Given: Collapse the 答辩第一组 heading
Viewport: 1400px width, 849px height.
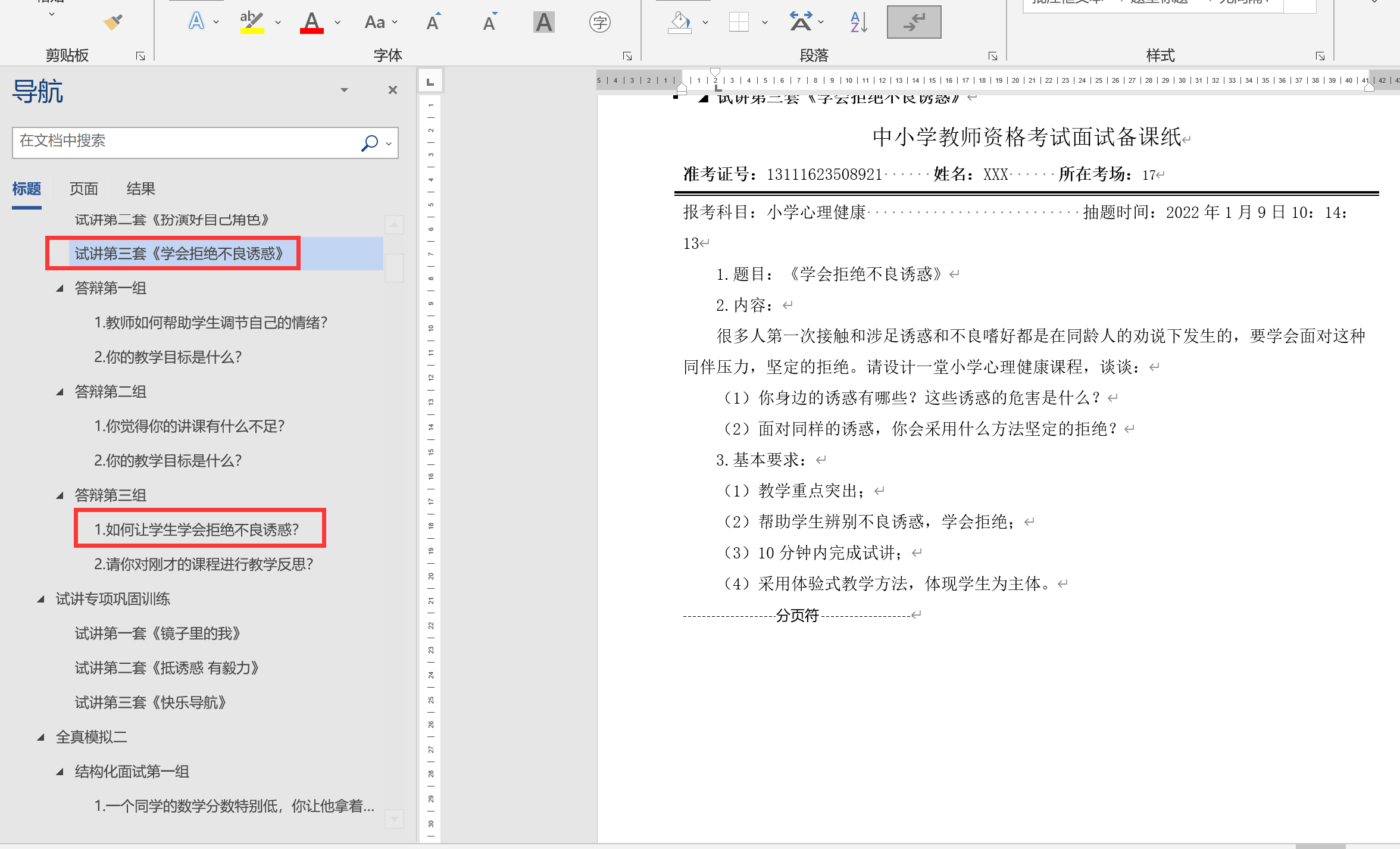Looking at the screenshot, I should pyautogui.click(x=60, y=288).
